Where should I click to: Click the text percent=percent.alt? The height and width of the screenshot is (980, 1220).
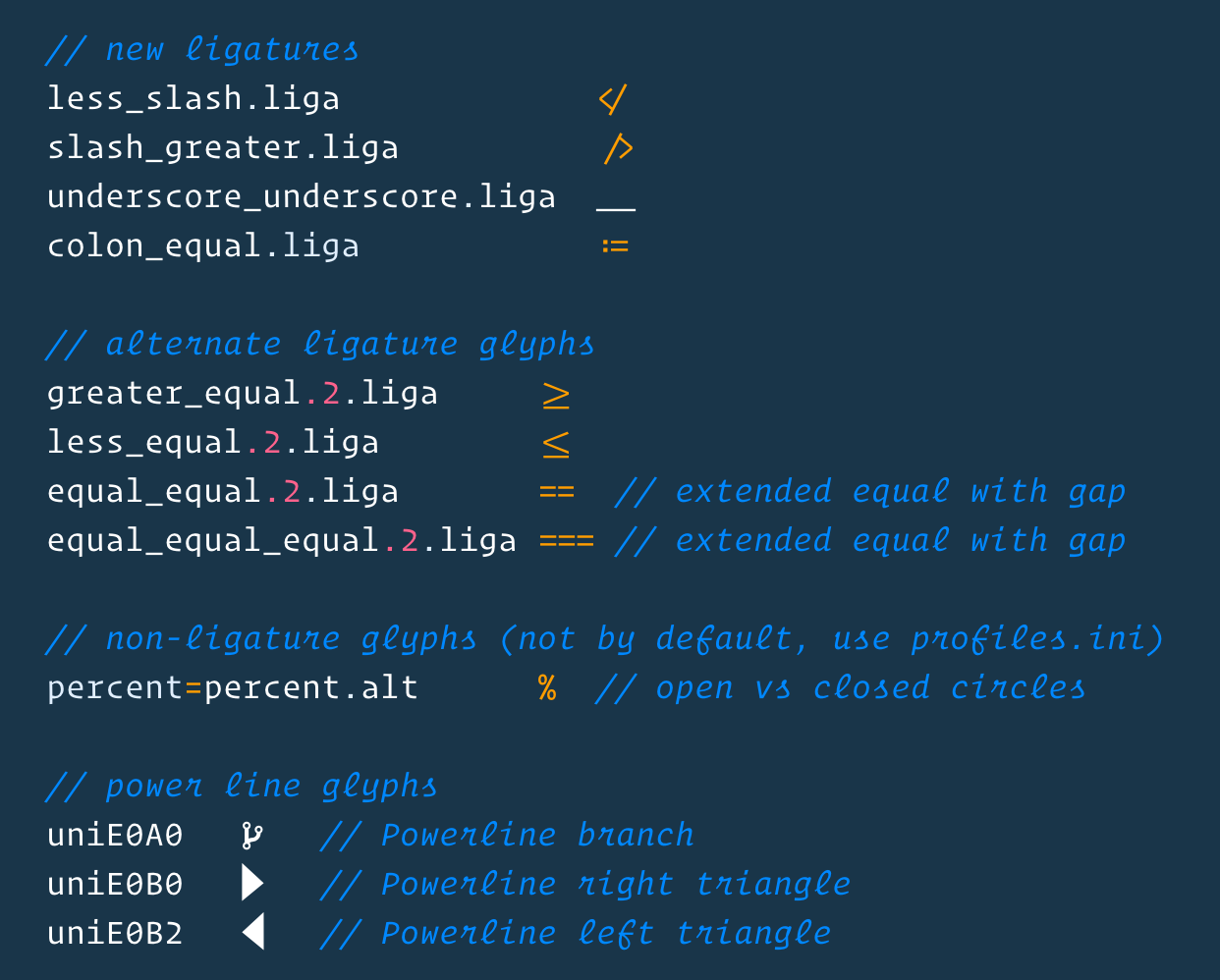(x=233, y=687)
